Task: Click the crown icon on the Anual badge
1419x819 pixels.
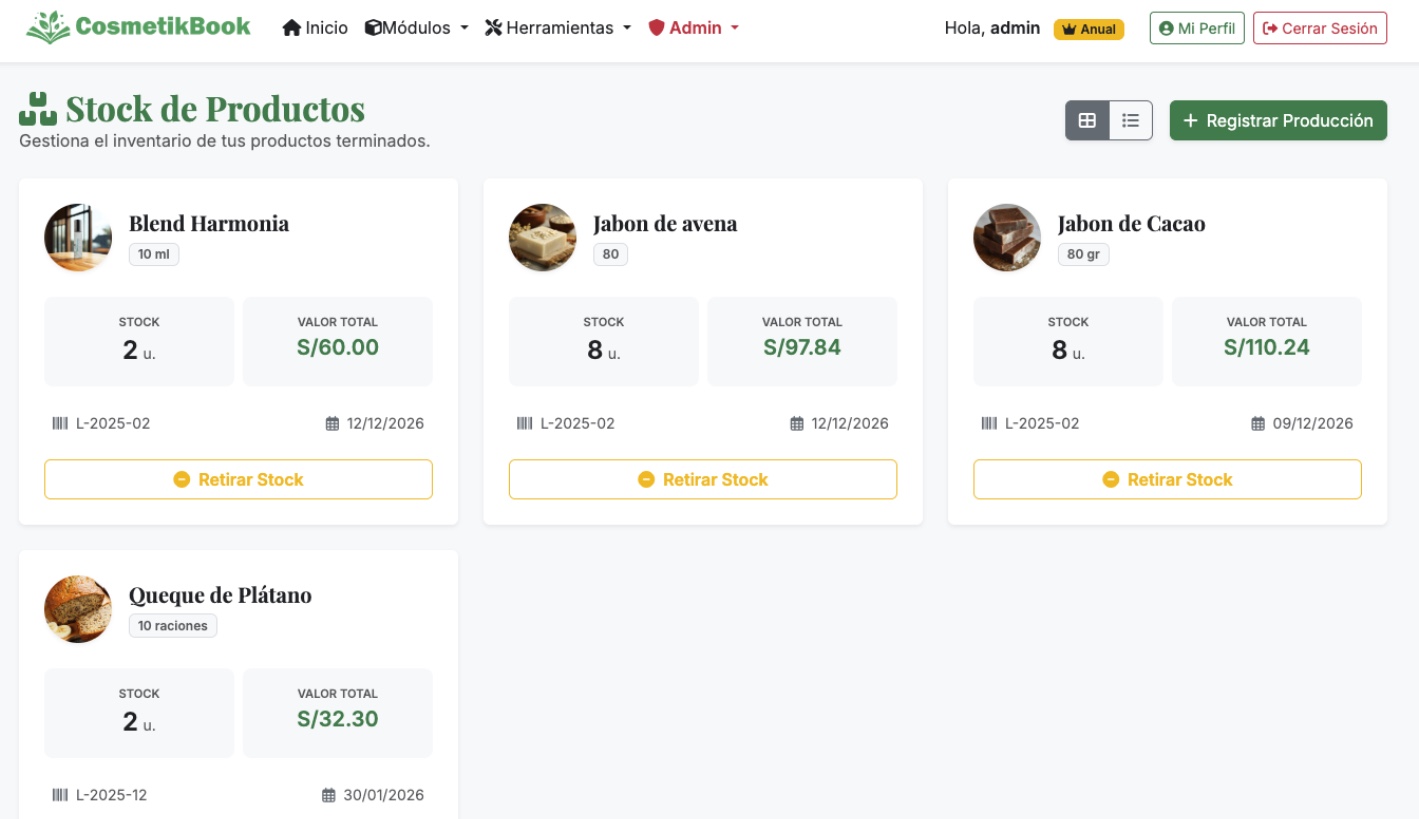Action: (x=1069, y=29)
